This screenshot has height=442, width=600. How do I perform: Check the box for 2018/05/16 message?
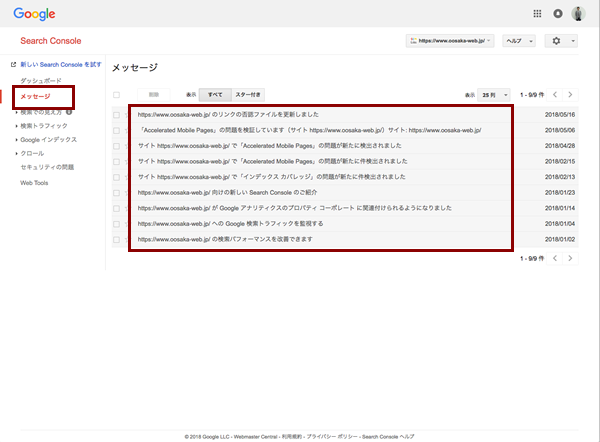coord(116,115)
